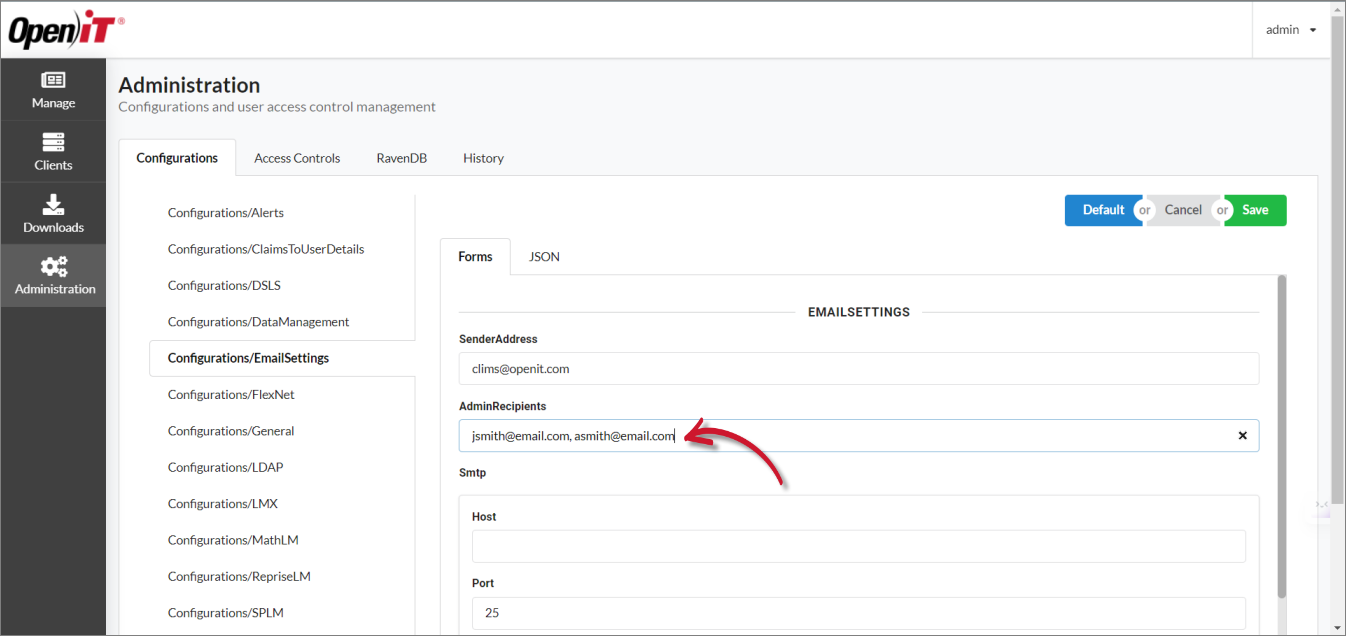Open Configurations/ClaimsToUserDetails

pyautogui.click(x=266, y=249)
